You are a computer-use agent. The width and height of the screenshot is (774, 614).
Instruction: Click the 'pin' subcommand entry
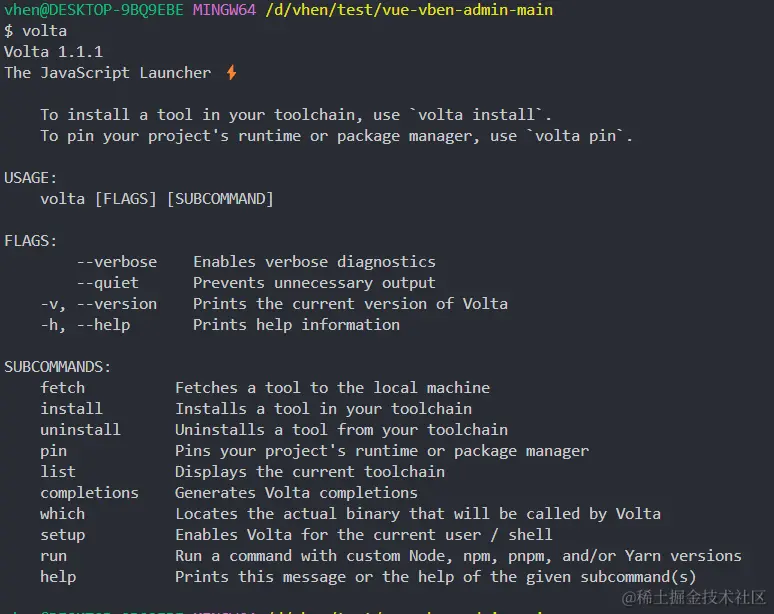pyautogui.click(x=53, y=451)
